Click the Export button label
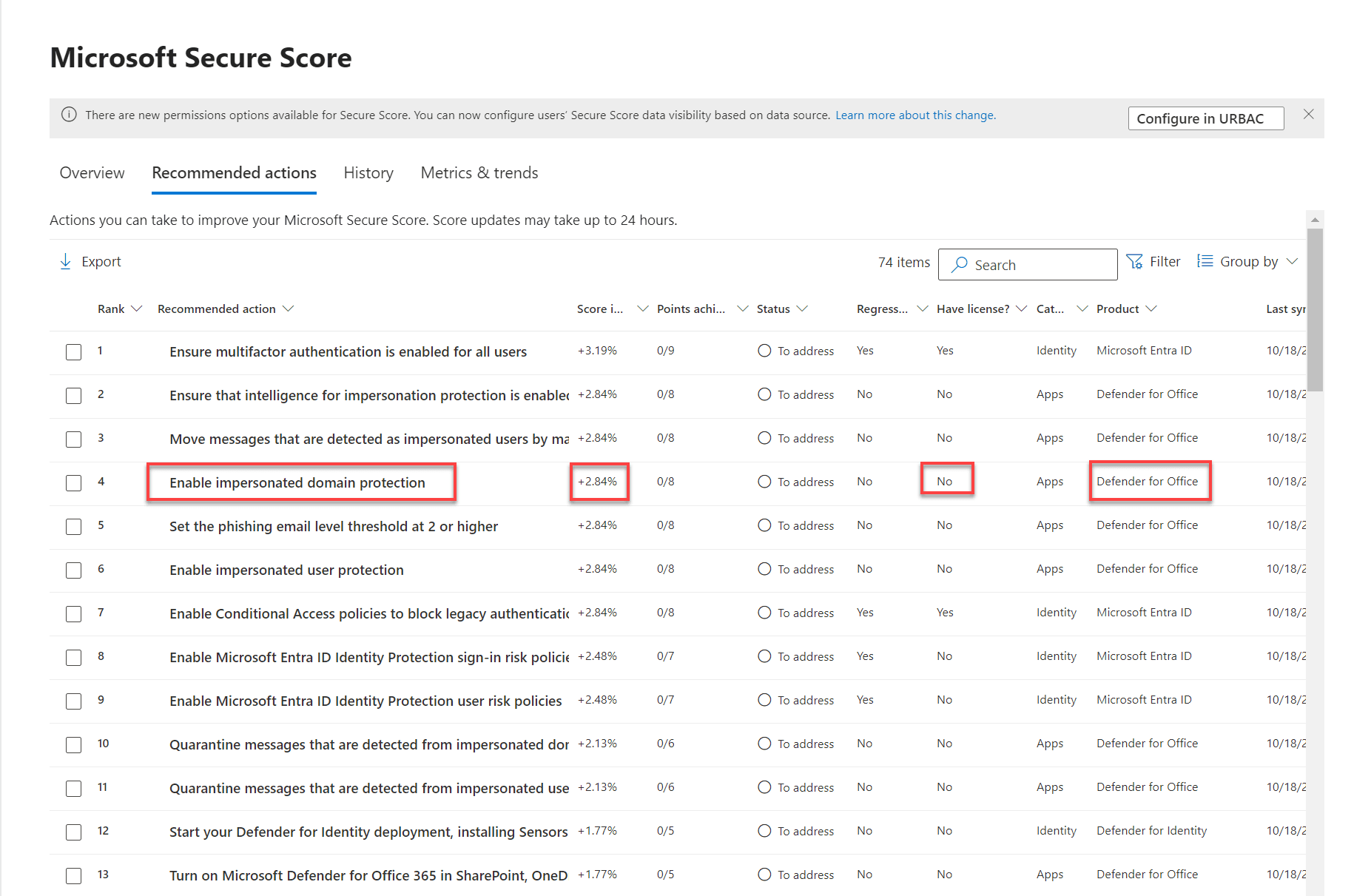Screen dimensions: 1371x896 click(101, 262)
